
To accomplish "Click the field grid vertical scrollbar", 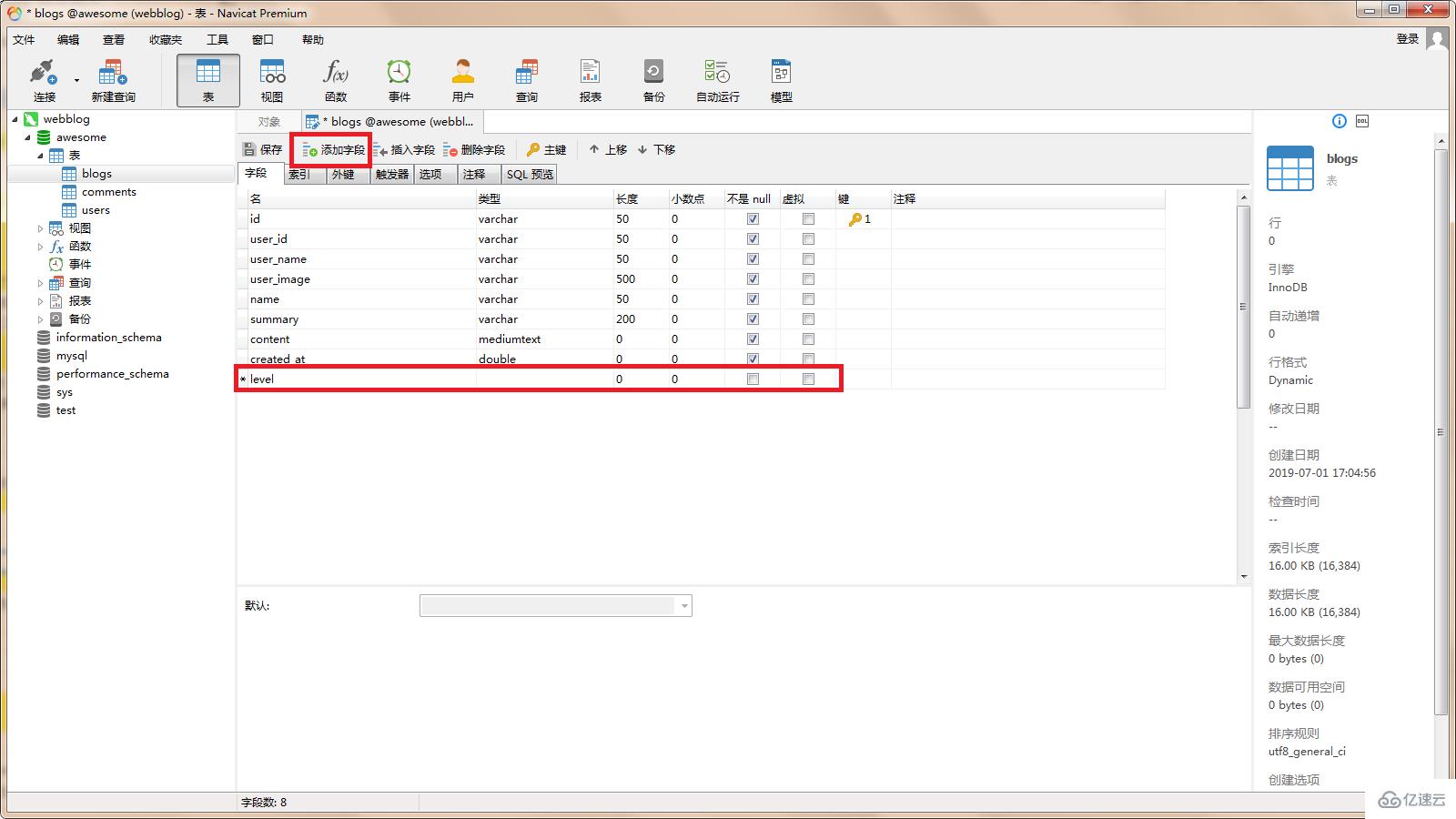I will point(1244,307).
